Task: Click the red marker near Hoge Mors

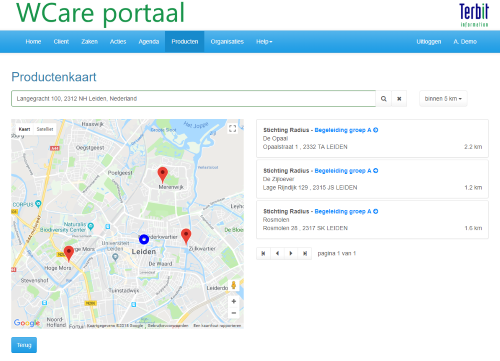Action: pyautogui.click(x=69, y=253)
